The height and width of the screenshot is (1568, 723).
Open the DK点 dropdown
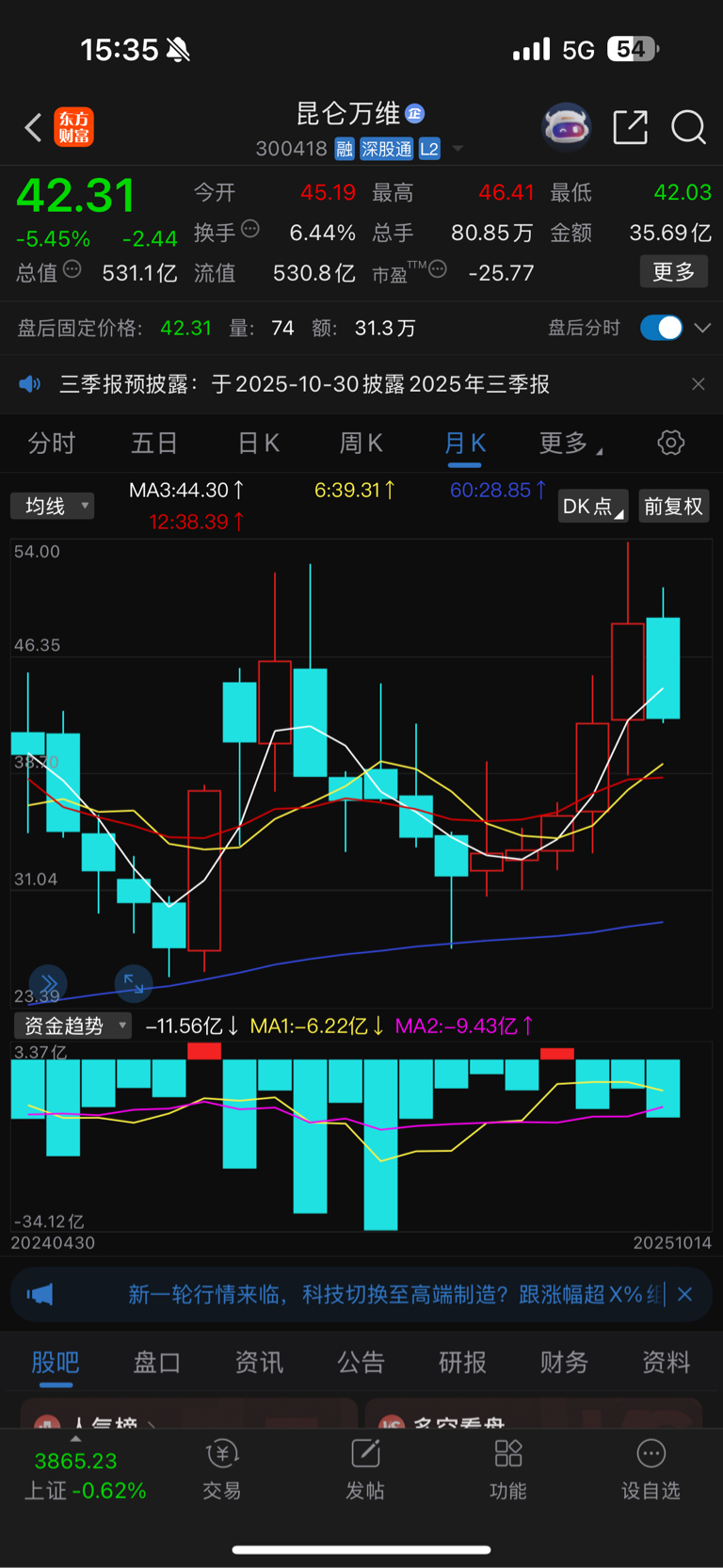(x=592, y=506)
